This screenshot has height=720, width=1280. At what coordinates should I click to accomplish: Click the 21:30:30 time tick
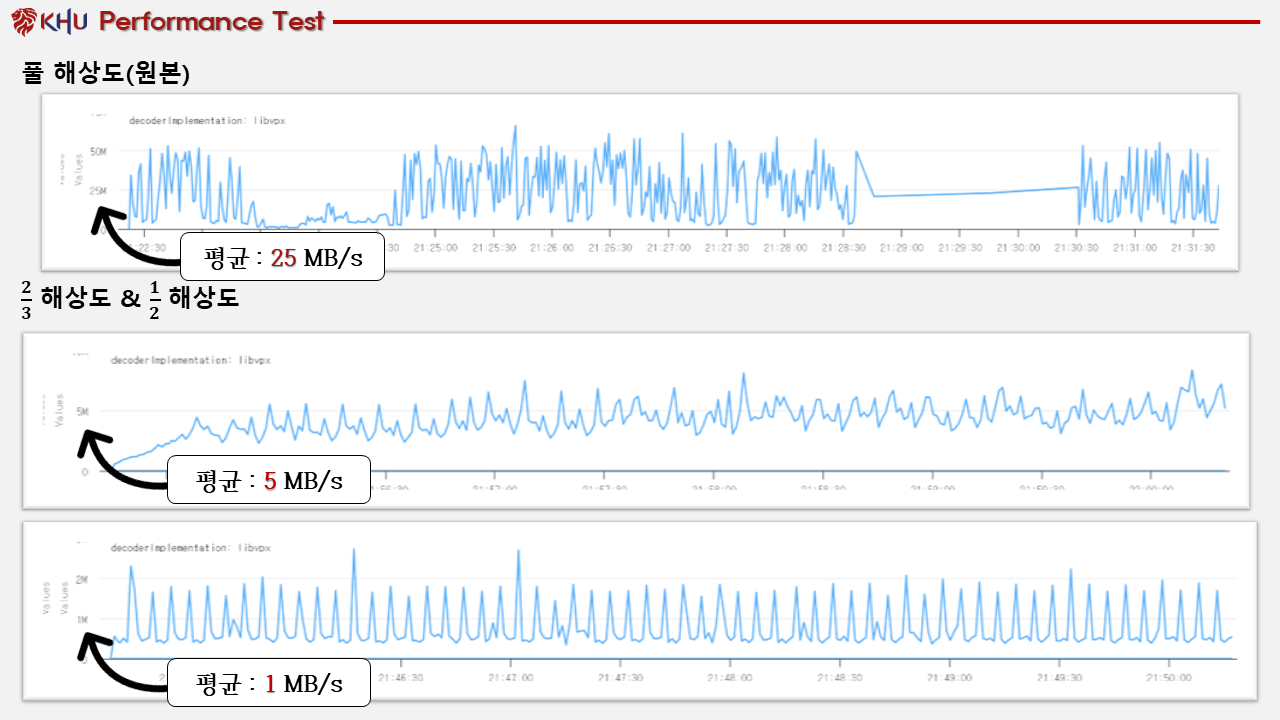click(1078, 247)
